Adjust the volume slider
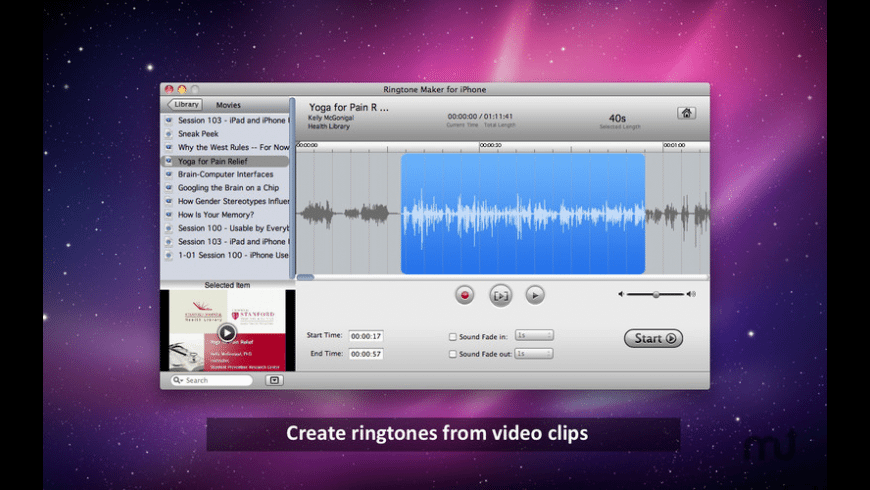 click(656, 294)
